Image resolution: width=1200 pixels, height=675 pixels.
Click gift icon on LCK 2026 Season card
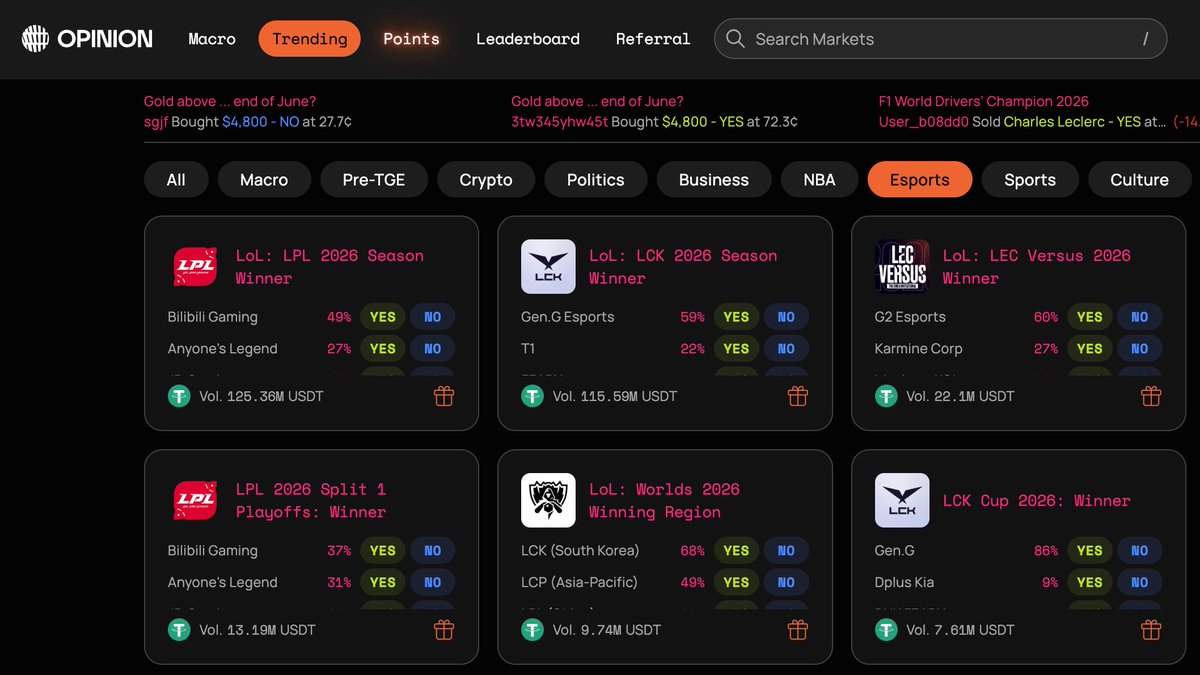pos(798,396)
